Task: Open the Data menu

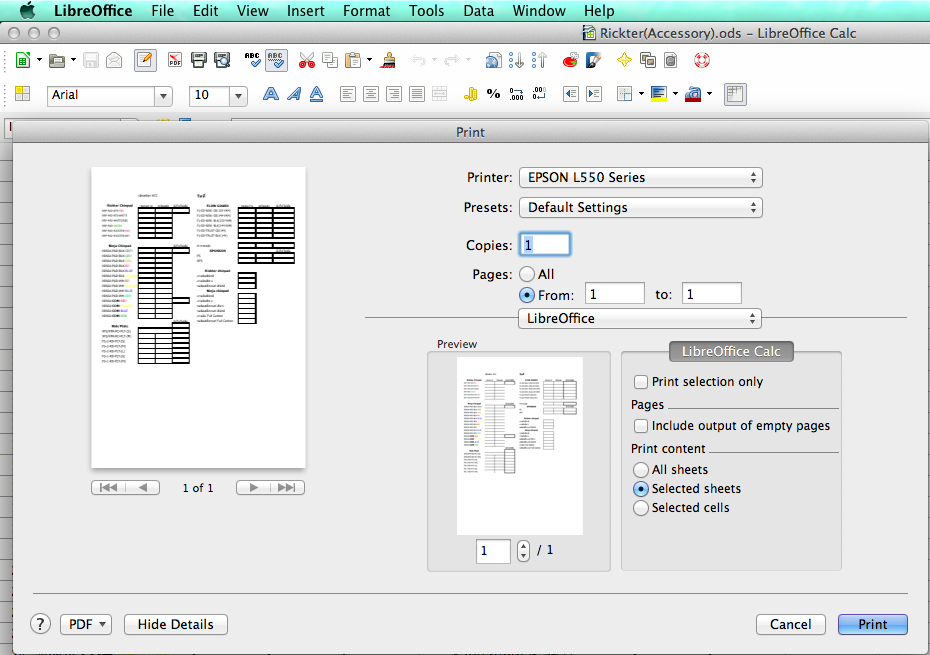Action: pos(479,11)
